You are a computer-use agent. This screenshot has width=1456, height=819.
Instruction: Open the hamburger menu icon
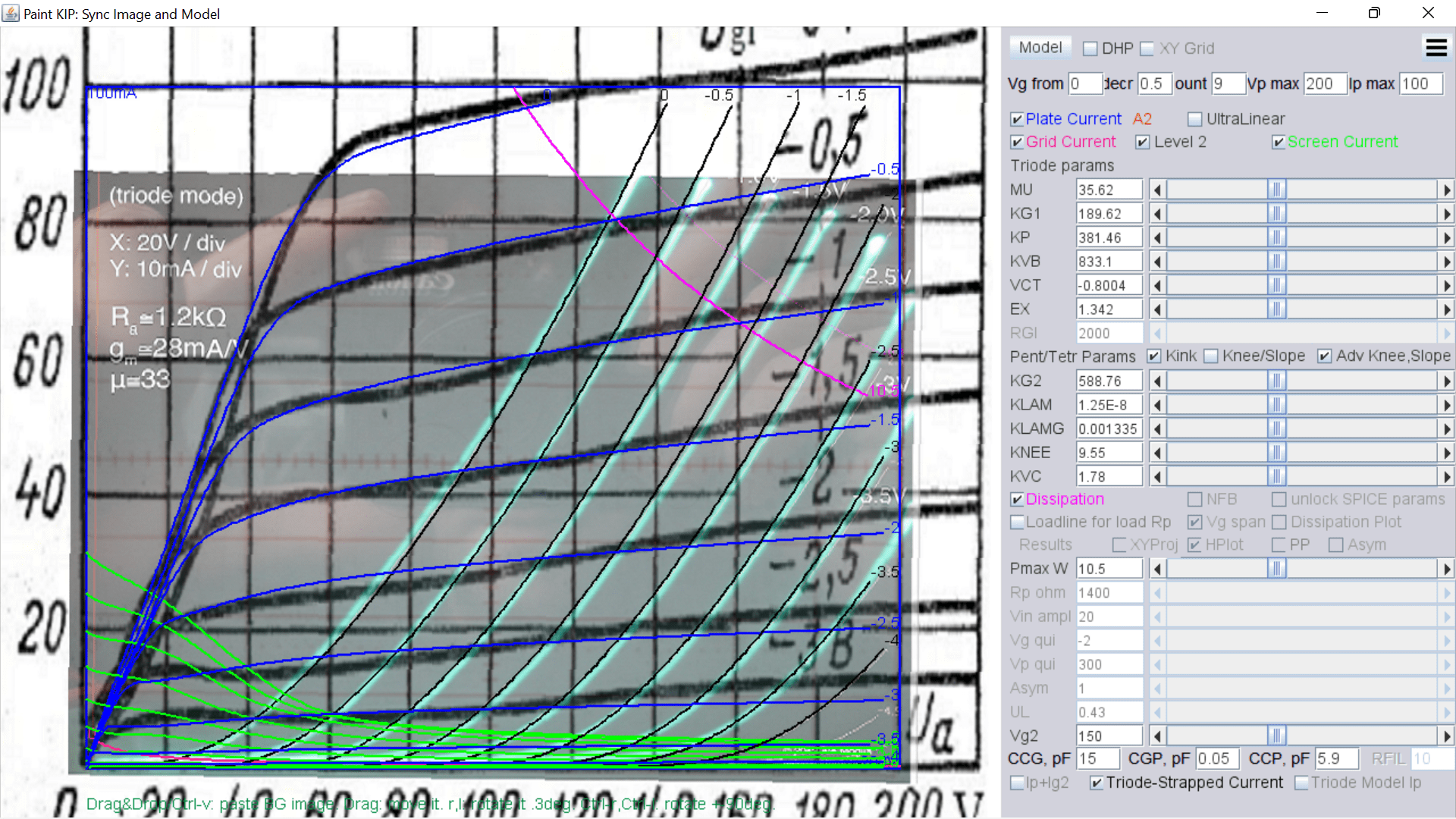(1436, 48)
